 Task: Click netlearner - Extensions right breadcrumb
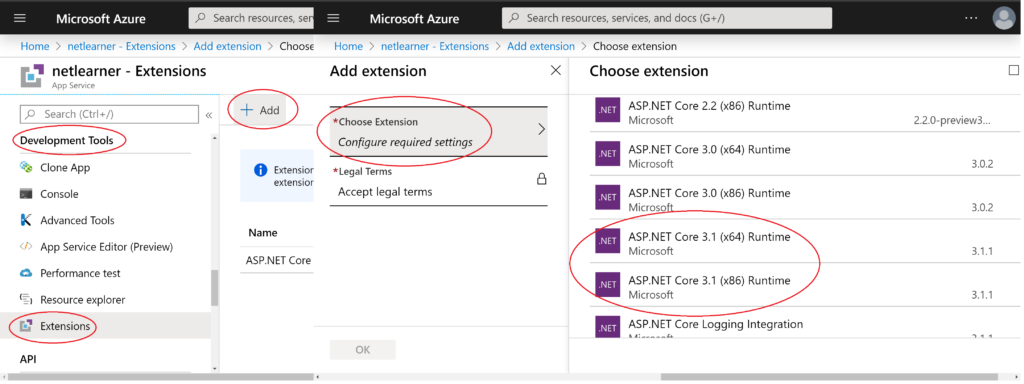(x=435, y=46)
